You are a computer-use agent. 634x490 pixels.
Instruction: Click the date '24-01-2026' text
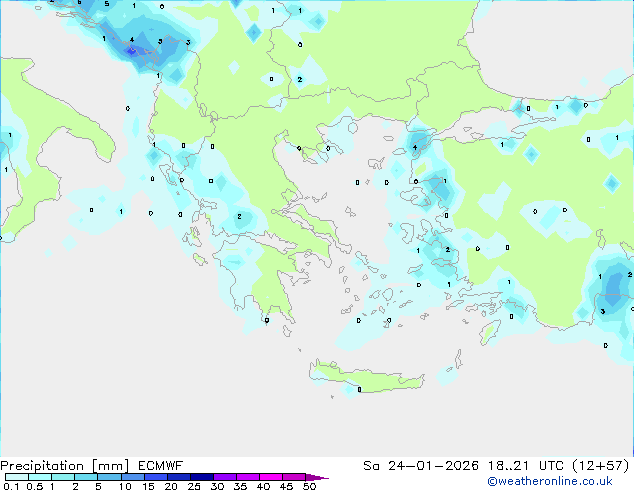point(433,466)
